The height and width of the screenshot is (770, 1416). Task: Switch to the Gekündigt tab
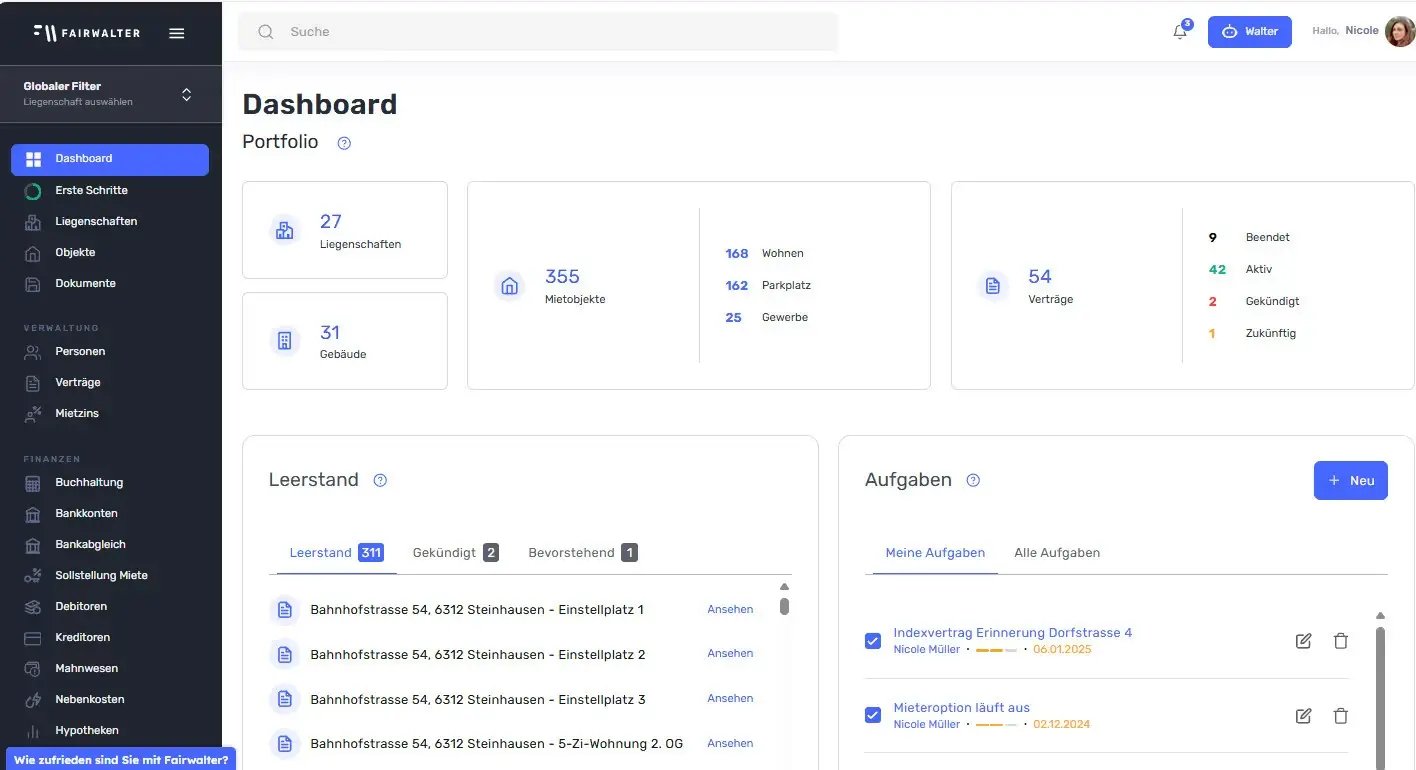pos(454,552)
